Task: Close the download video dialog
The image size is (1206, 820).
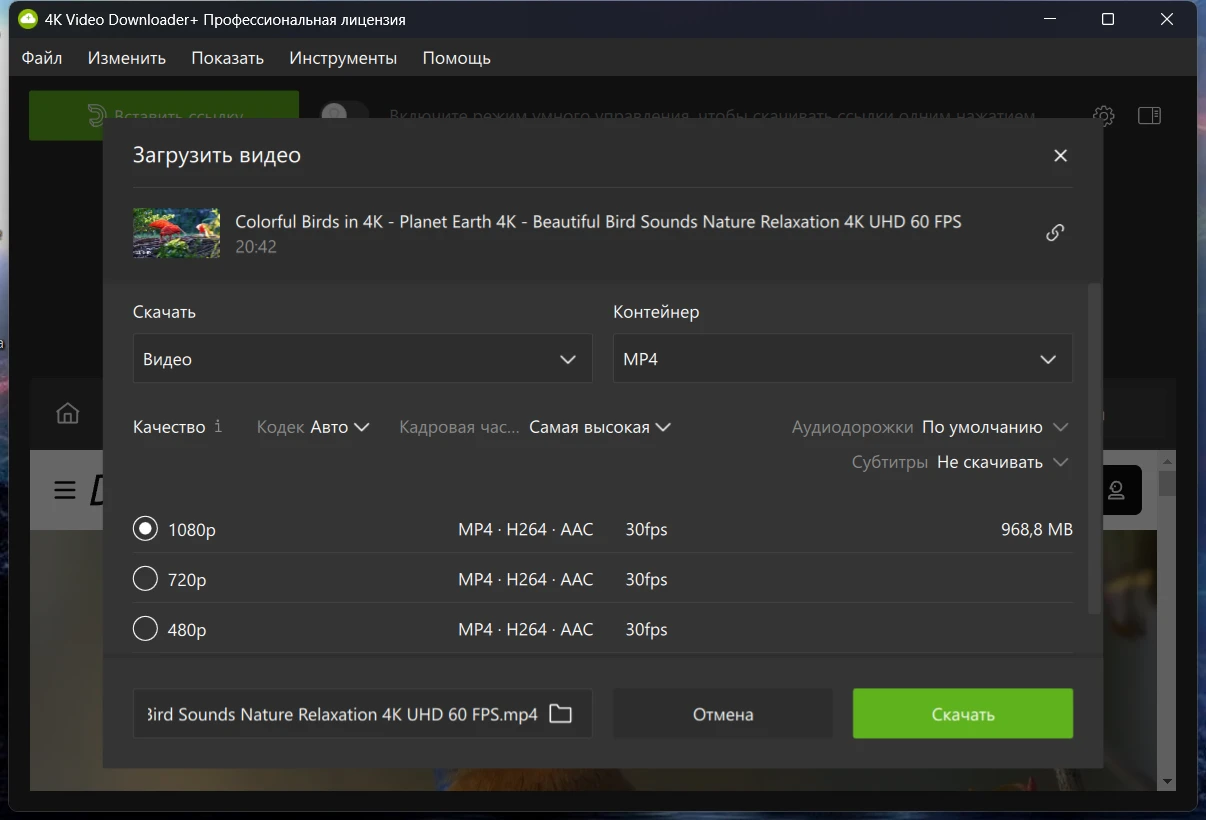Action: point(1060,156)
